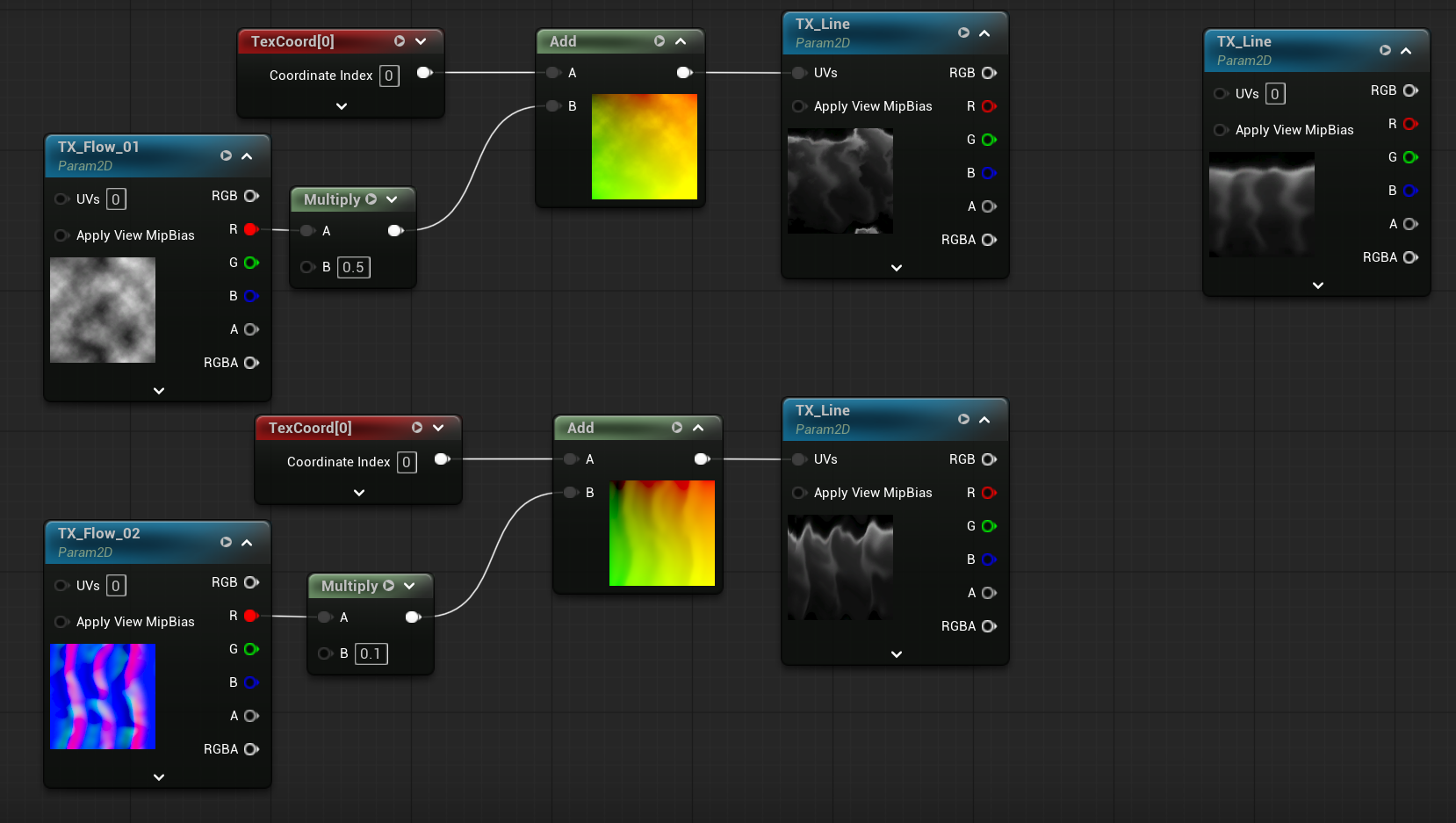1456x823 pixels.
Task: Click the B value field 0.1 on Multiply
Action: click(371, 653)
